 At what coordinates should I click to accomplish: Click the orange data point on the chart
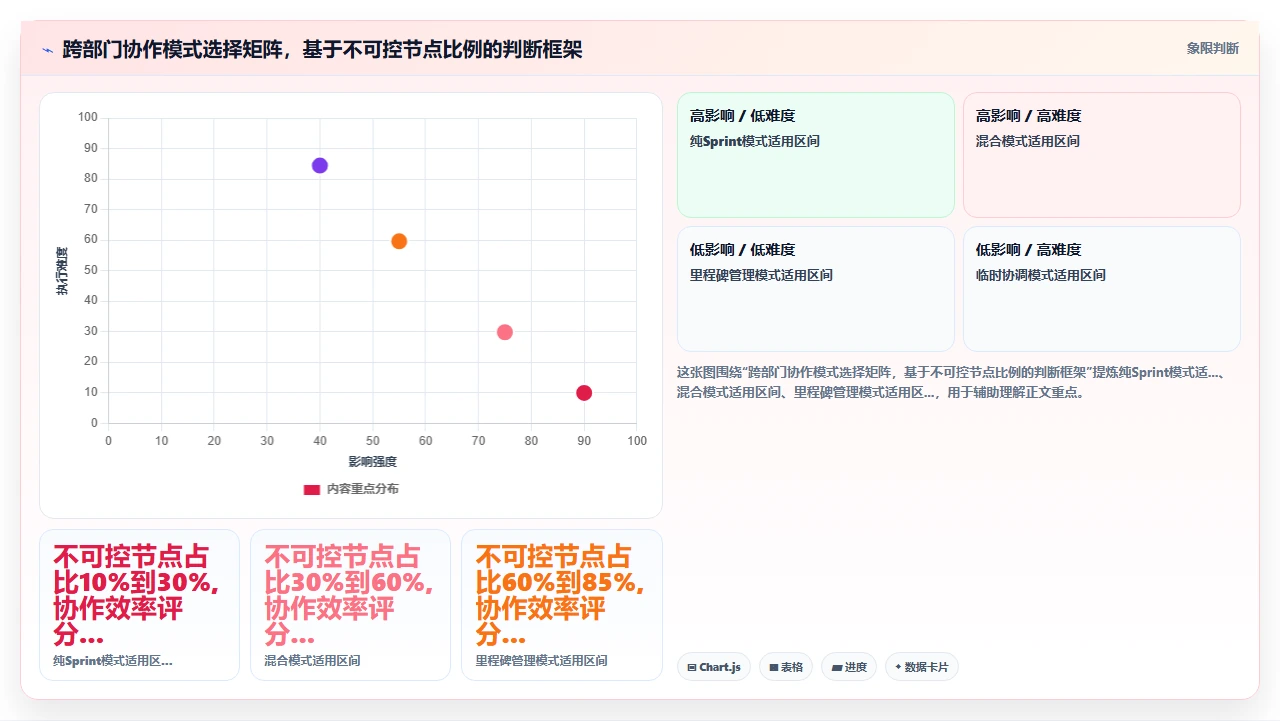[399, 241]
